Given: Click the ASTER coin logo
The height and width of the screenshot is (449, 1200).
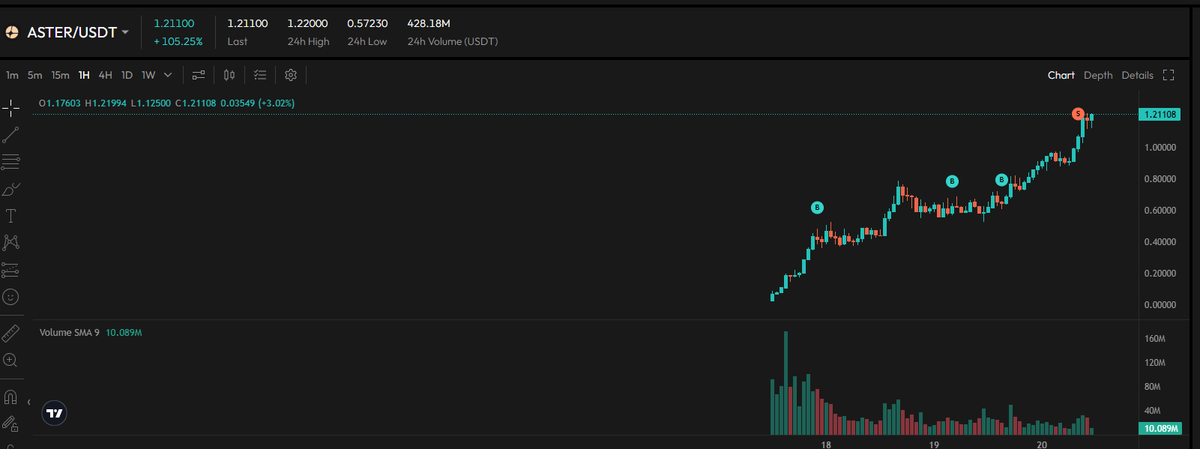Looking at the screenshot, I should click(12, 32).
